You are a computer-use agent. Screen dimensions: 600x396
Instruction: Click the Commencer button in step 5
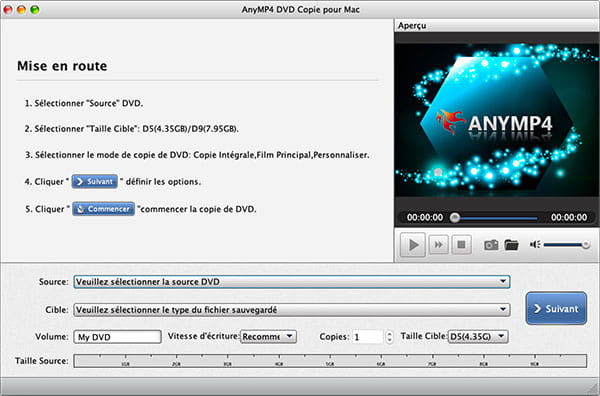pos(103,209)
